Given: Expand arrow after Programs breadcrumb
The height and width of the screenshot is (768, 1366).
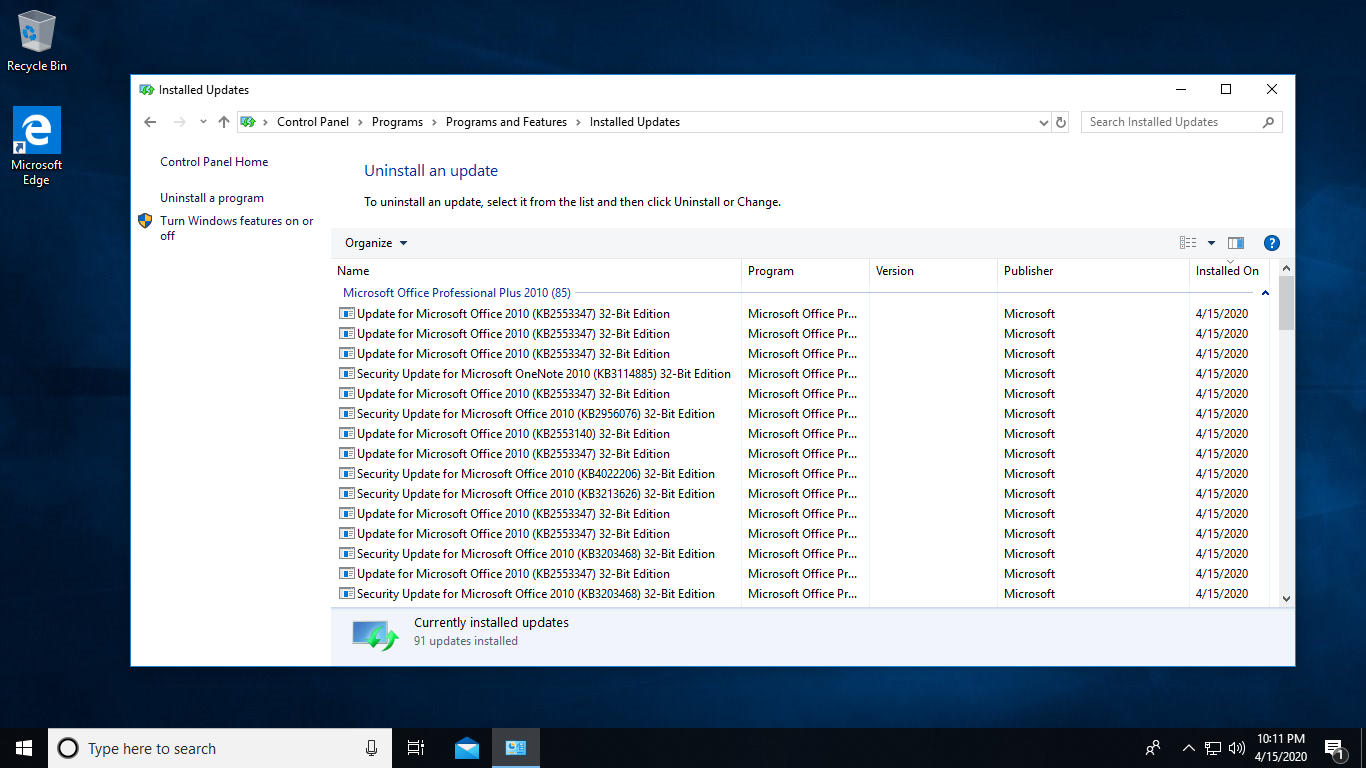Looking at the screenshot, I should click(435, 122).
